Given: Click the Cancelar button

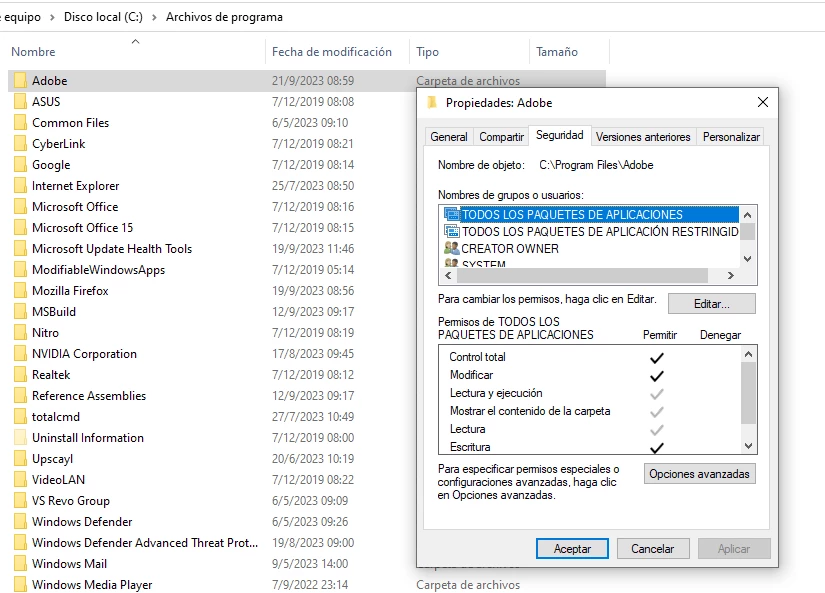Looking at the screenshot, I should pyautogui.click(x=652, y=549).
